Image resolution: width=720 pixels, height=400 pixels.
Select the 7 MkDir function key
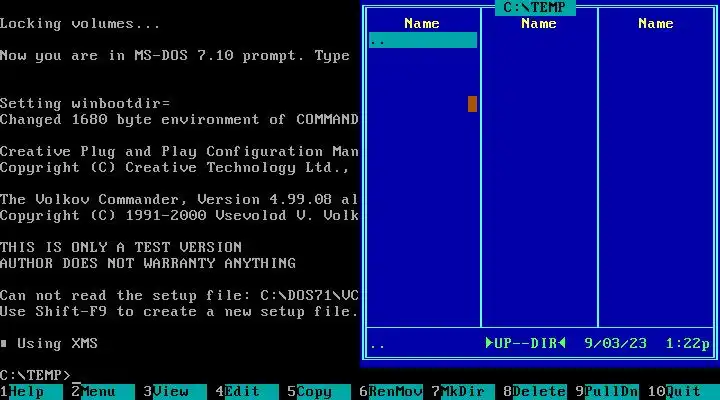tap(463, 391)
